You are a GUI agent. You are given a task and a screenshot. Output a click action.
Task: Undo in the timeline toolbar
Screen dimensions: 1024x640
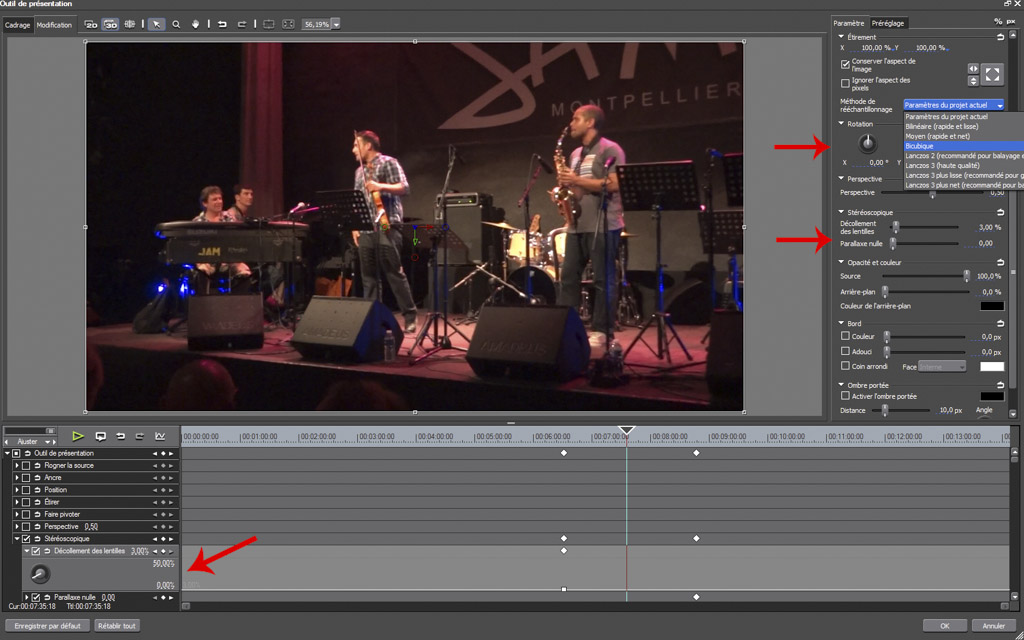point(120,436)
